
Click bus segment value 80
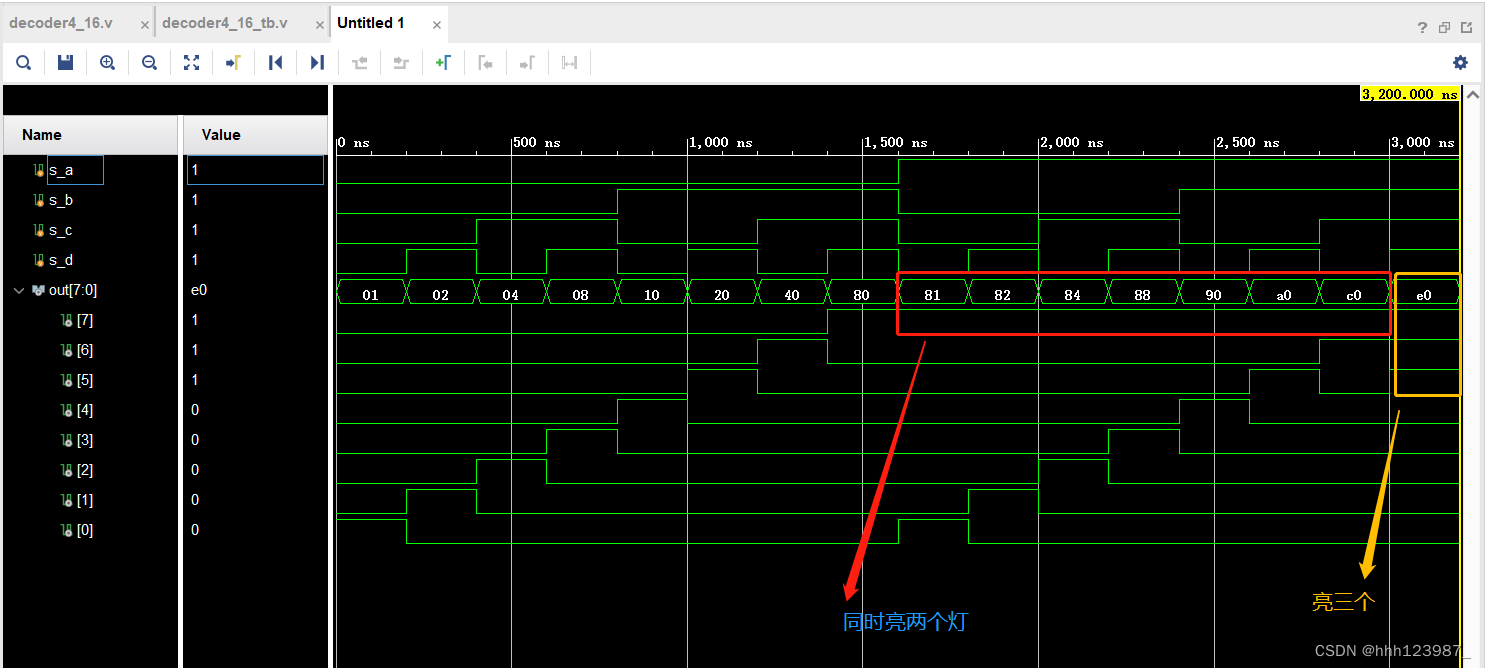pyautogui.click(x=862, y=295)
